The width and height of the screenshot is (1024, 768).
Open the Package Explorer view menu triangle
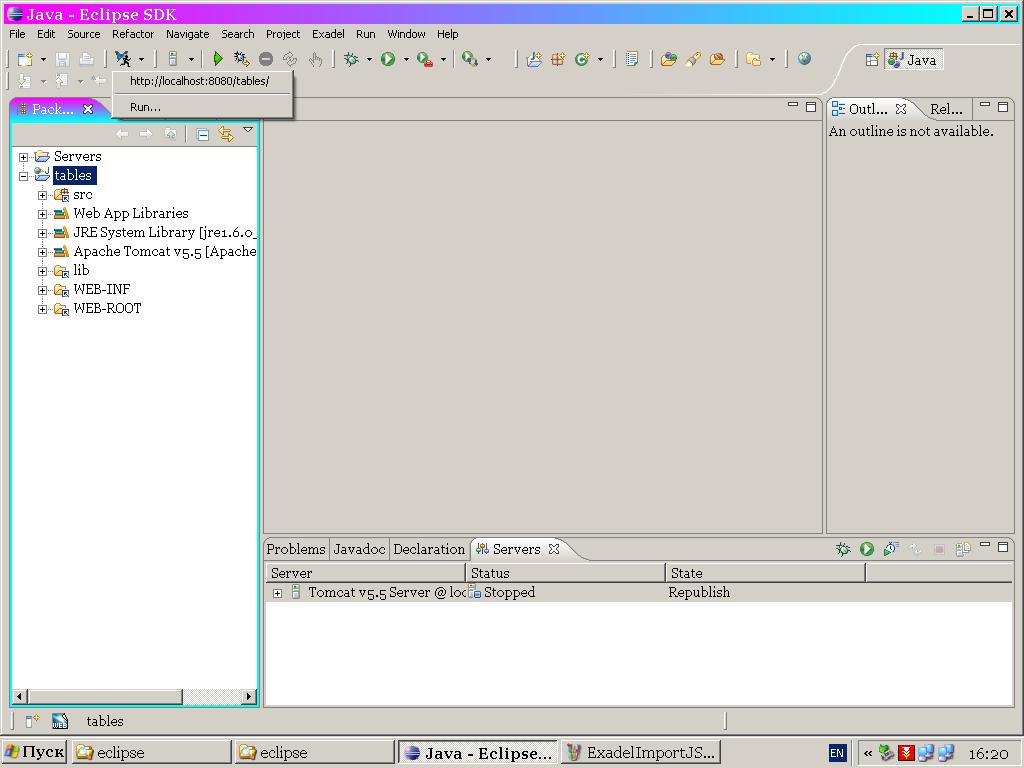[248, 130]
